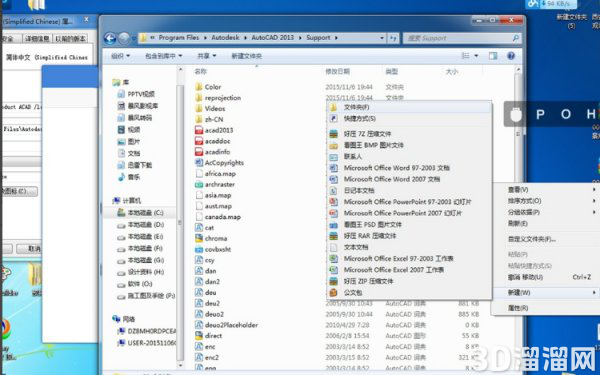Open the view options dropdown arrow

[x=476, y=56]
